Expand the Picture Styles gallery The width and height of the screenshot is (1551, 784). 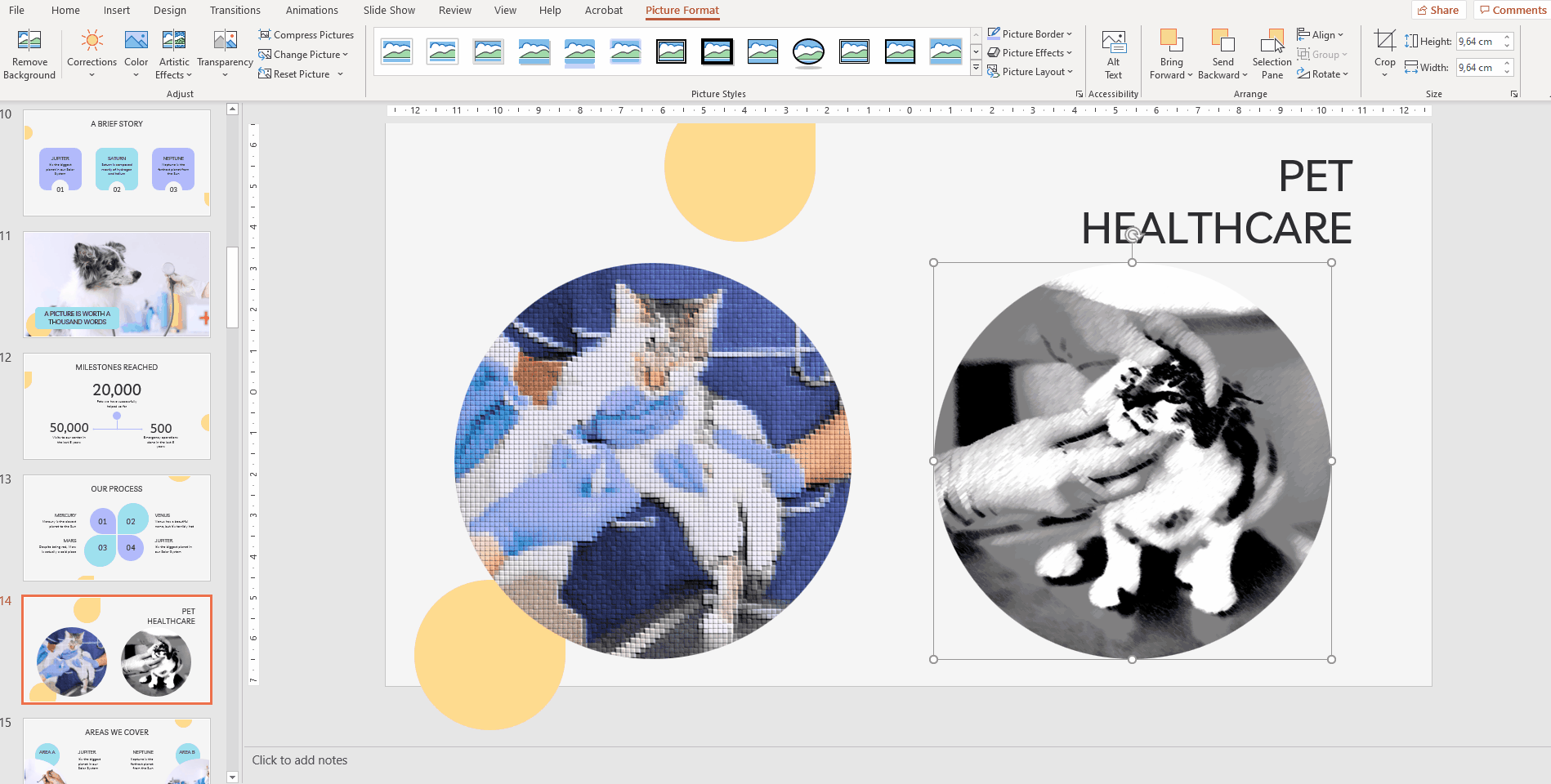(976, 69)
